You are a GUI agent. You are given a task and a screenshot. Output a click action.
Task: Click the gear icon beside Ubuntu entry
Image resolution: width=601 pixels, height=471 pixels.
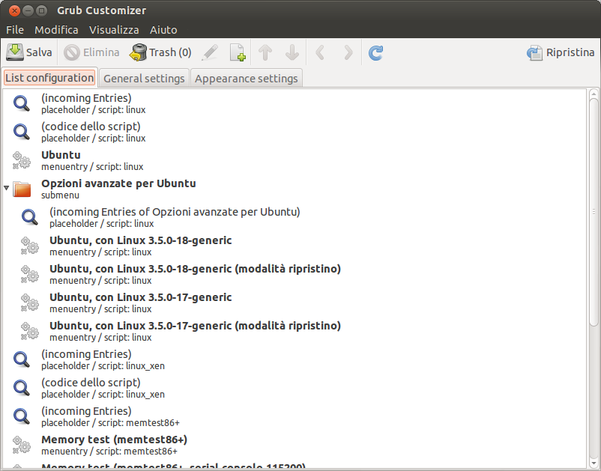(21, 160)
